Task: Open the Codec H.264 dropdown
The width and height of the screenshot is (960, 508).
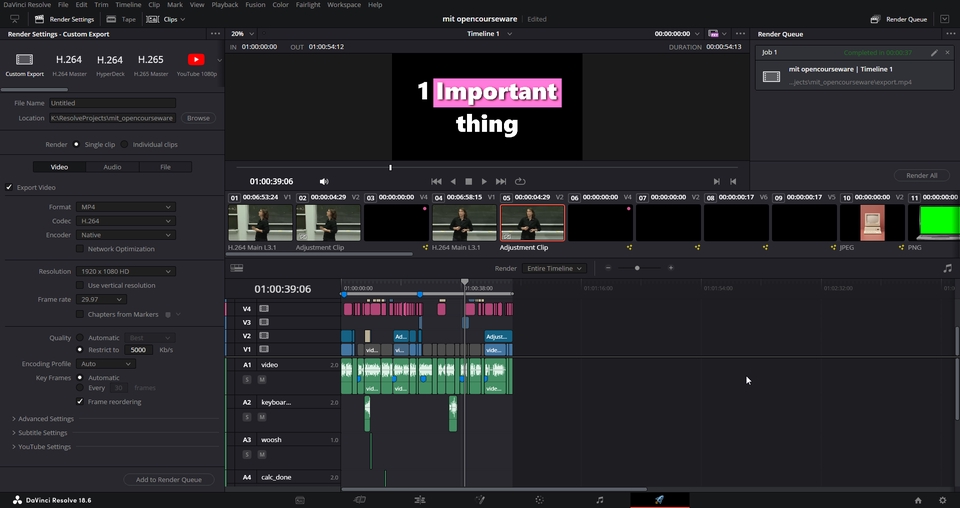Action: [x=126, y=221]
